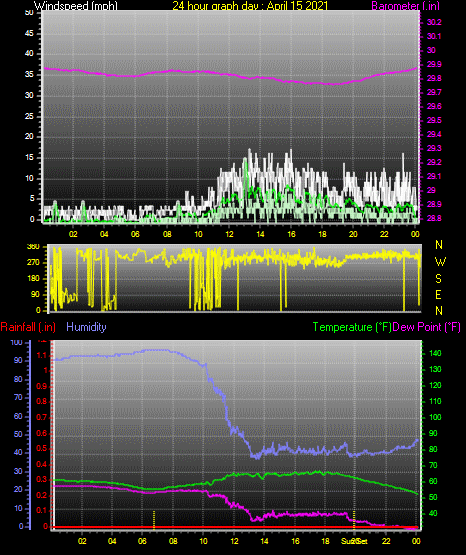Viewport: 466px width, 555px height.
Task: Click 60 on the temperature axis
Action: pyautogui.click(x=433, y=481)
